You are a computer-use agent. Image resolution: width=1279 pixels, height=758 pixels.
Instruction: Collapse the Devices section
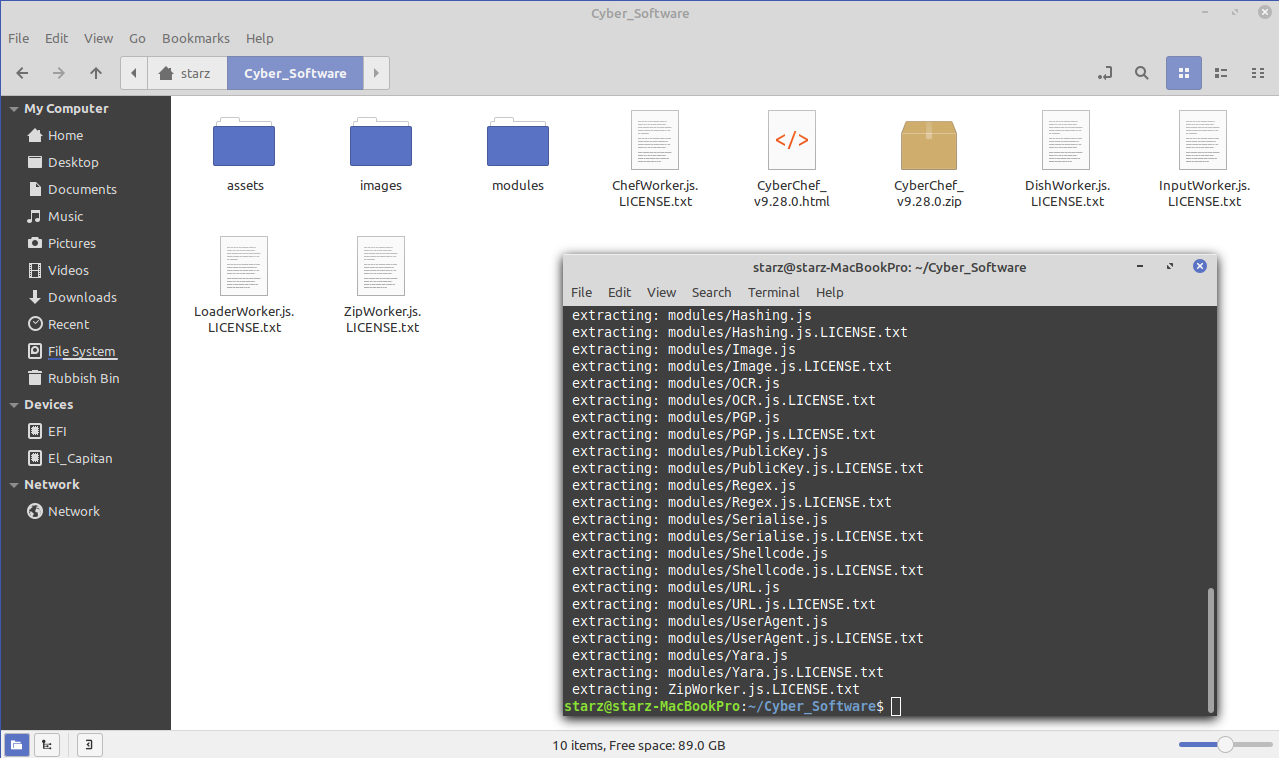[x=13, y=404]
